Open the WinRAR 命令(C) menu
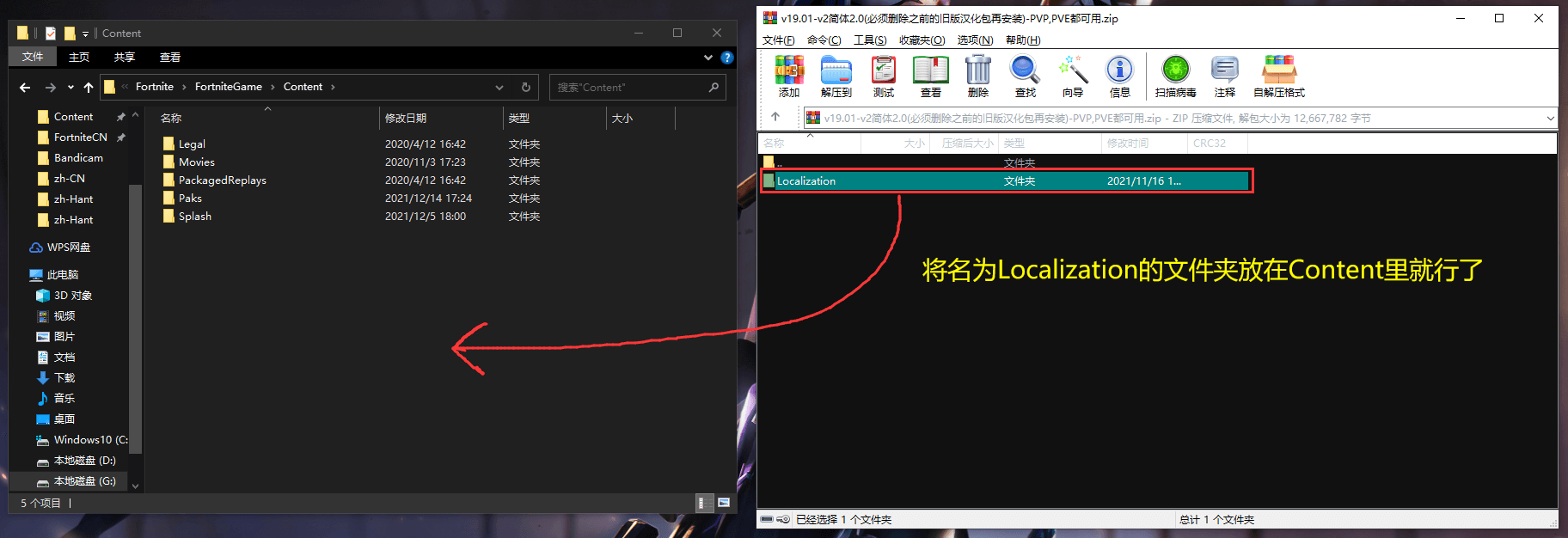This screenshot has height=538, width=1568. click(x=824, y=40)
